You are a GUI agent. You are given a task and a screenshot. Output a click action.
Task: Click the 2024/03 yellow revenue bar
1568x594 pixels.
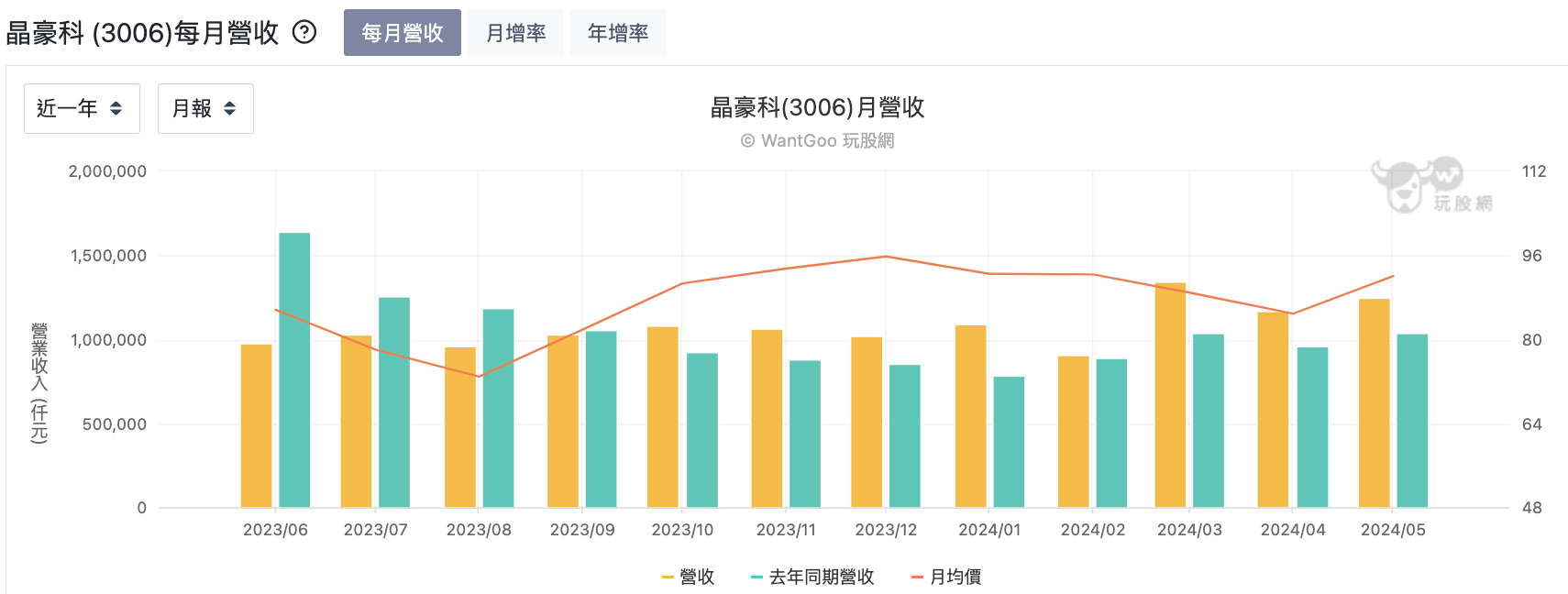(1170, 395)
